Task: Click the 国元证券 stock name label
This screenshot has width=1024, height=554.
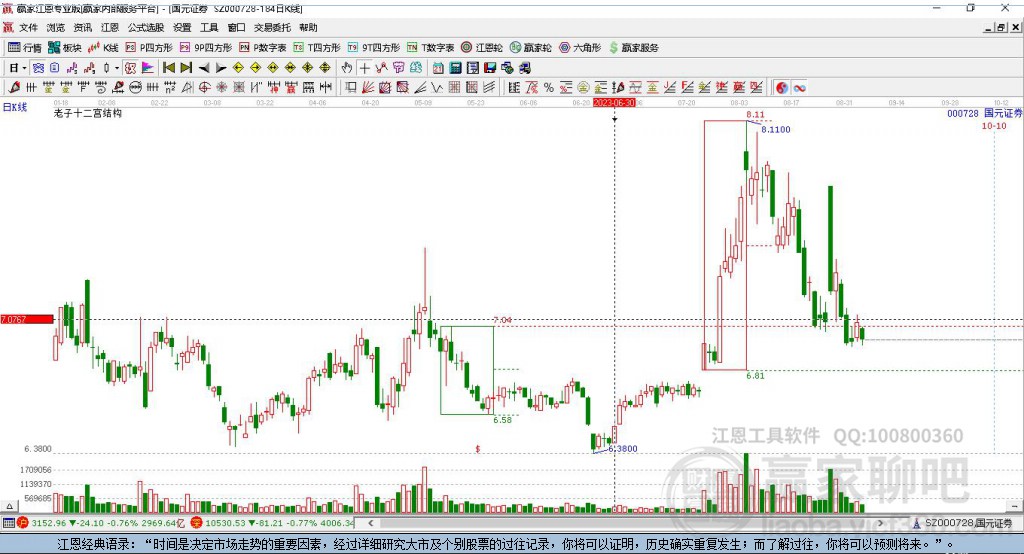Action: pos(1003,114)
